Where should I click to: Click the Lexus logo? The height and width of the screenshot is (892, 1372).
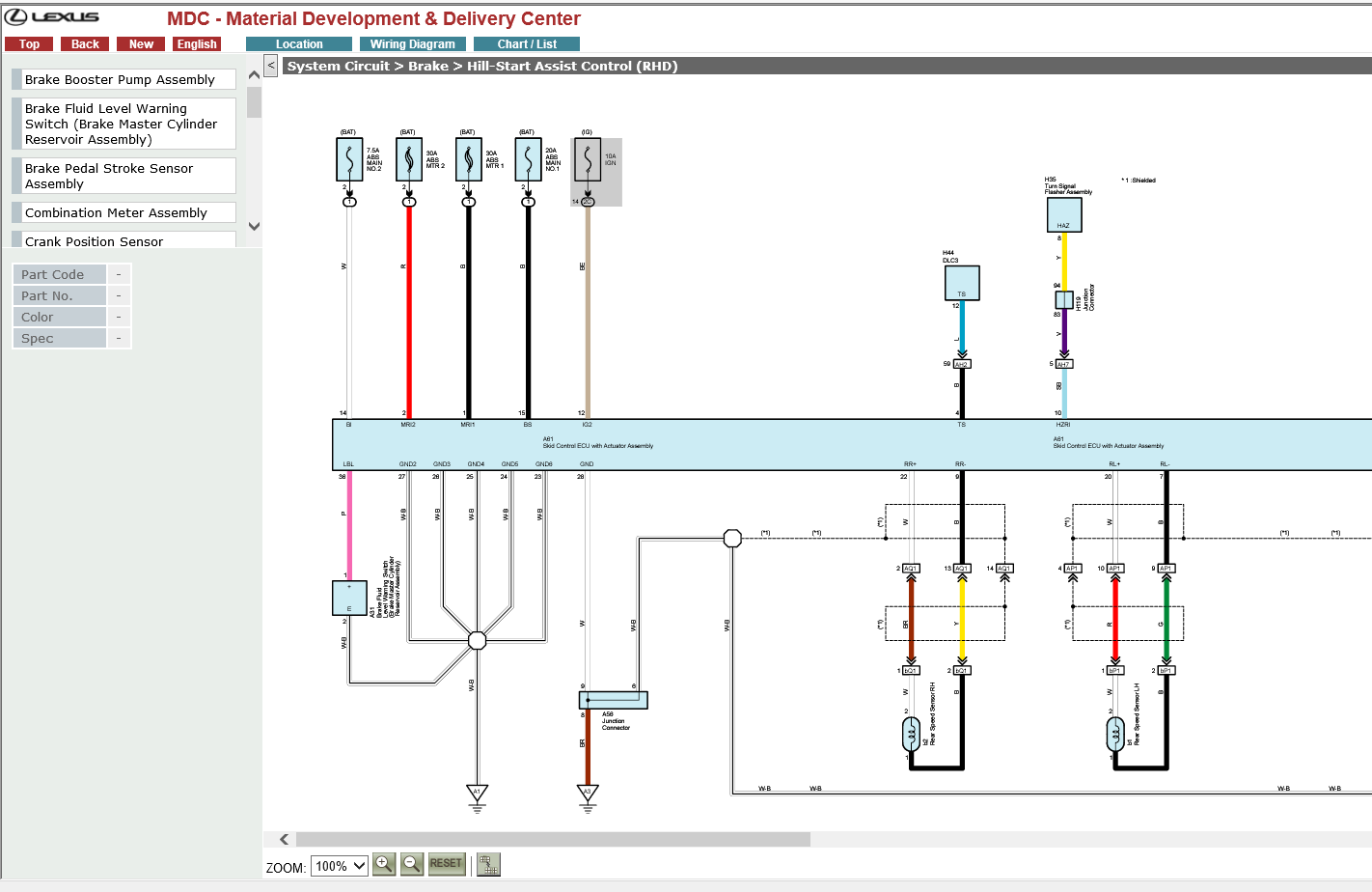(52, 16)
